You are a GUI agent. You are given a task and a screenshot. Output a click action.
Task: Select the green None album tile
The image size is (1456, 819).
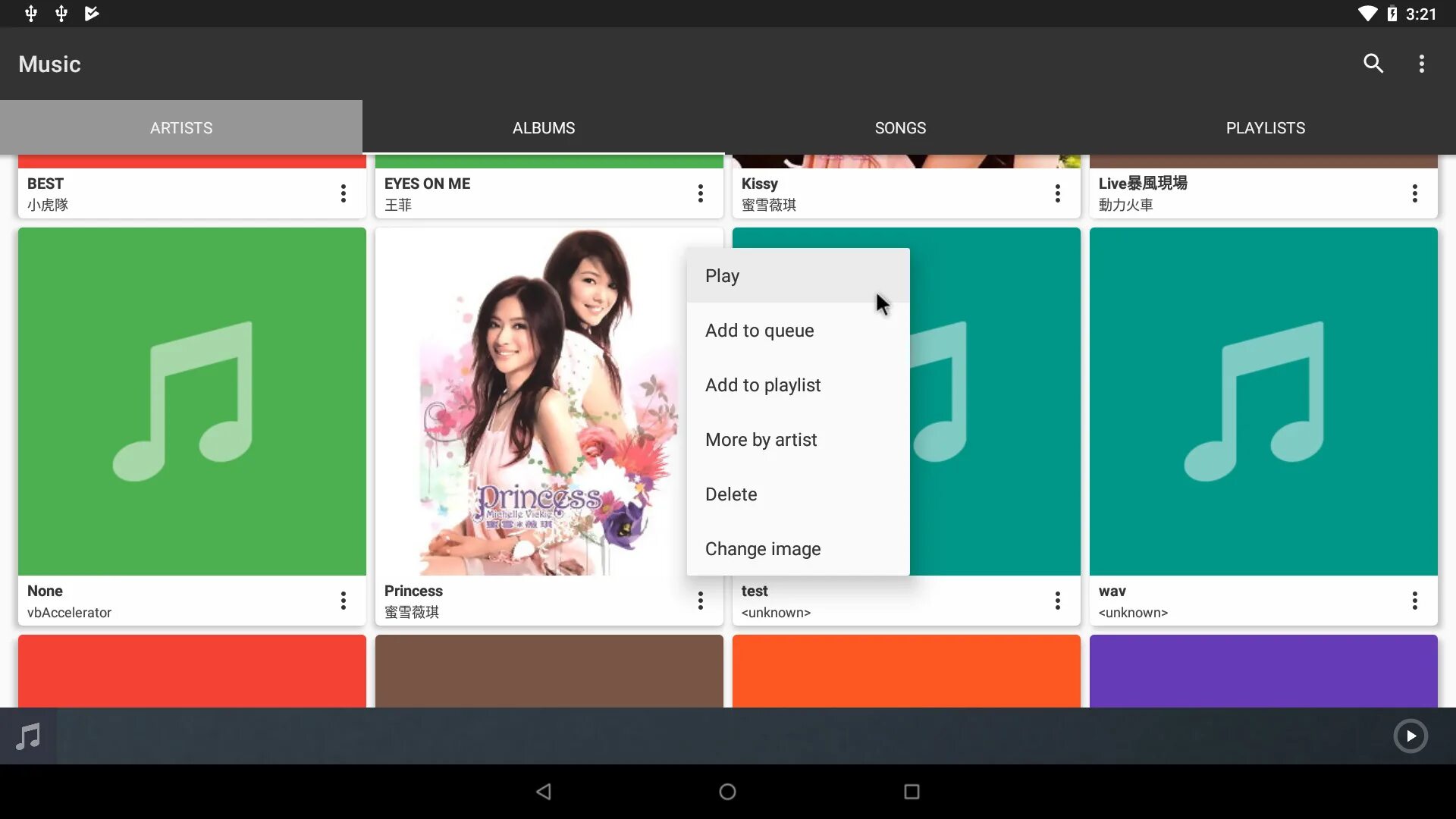click(192, 402)
